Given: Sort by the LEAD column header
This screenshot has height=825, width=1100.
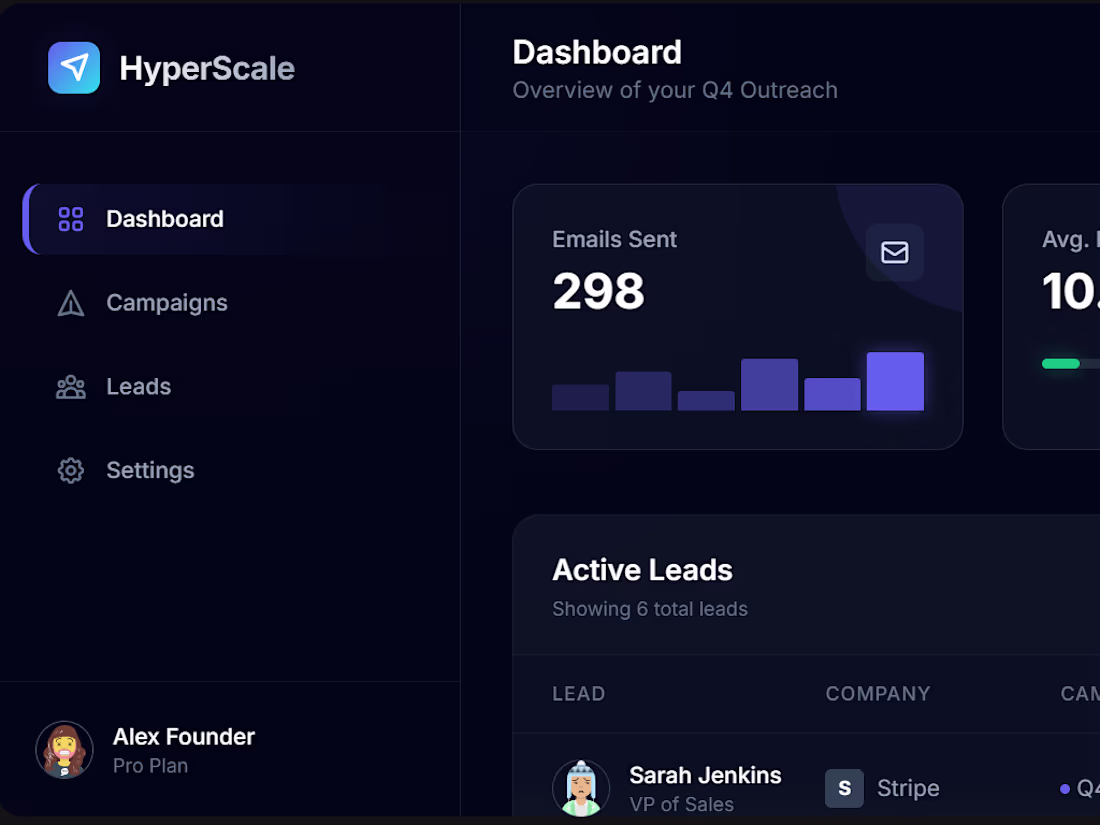Looking at the screenshot, I should [579, 694].
